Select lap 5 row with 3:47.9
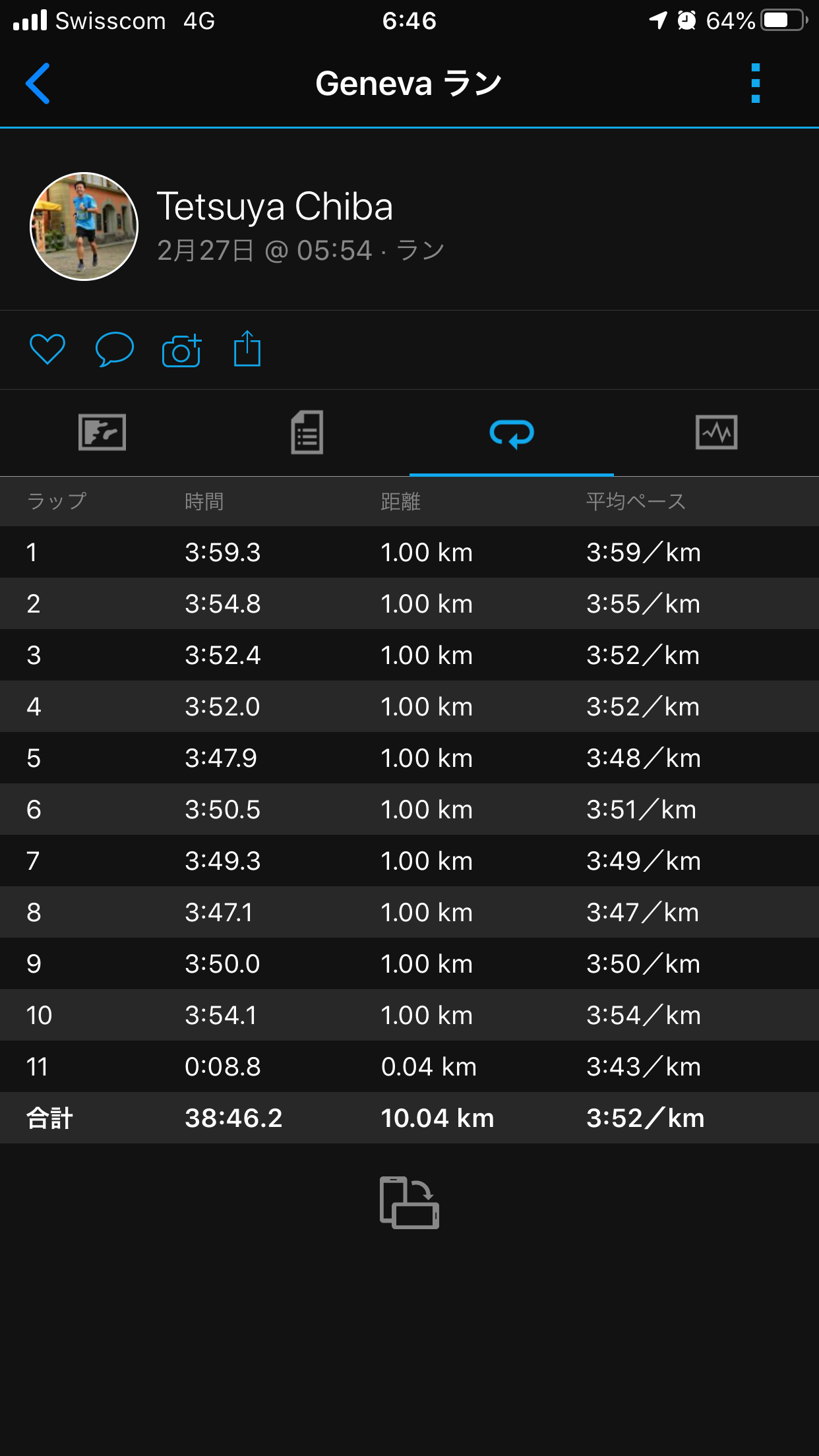Image resolution: width=819 pixels, height=1456 pixels. pyautogui.click(x=409, y=758)
